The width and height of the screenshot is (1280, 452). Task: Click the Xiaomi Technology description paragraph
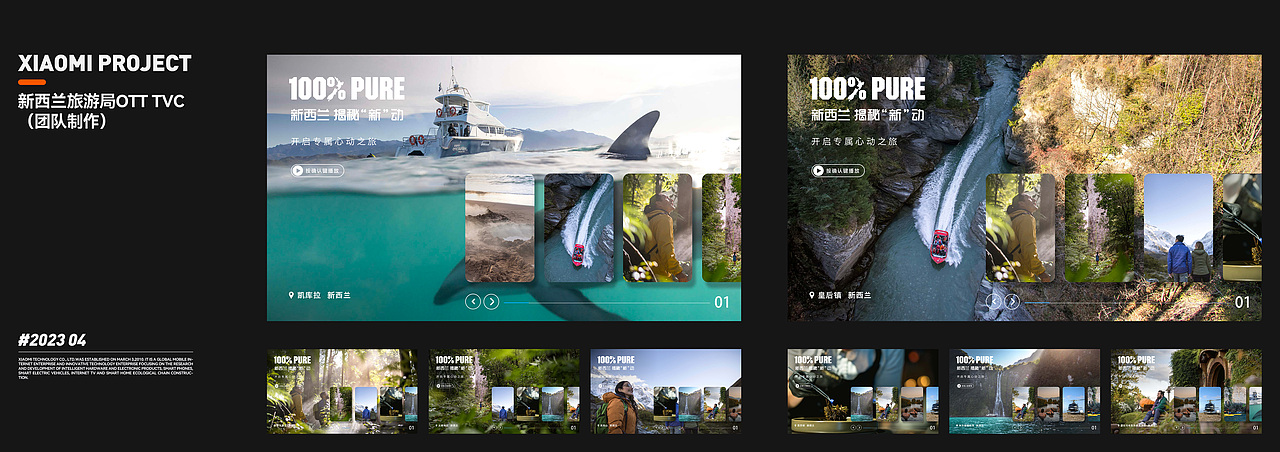(106, 367)
